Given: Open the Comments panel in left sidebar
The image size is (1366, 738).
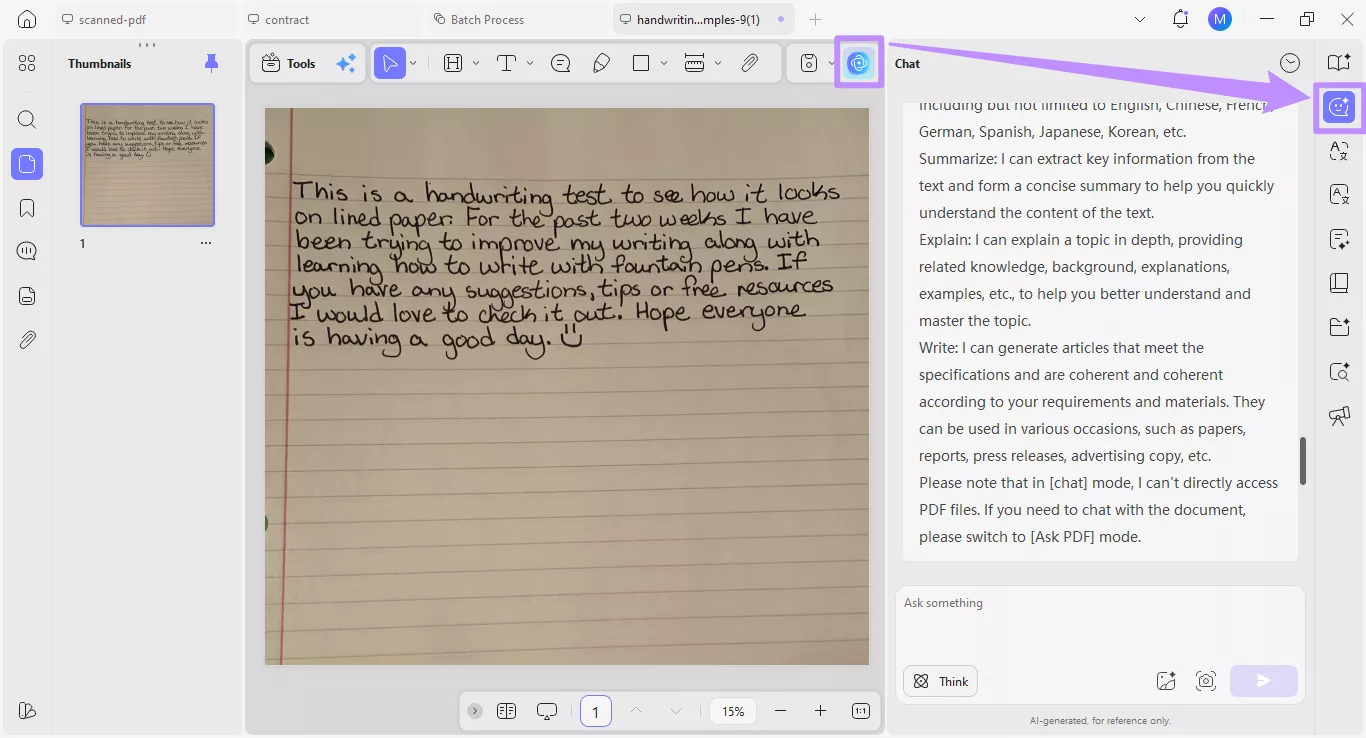Looking at the screenshot, I should point(27,251).
